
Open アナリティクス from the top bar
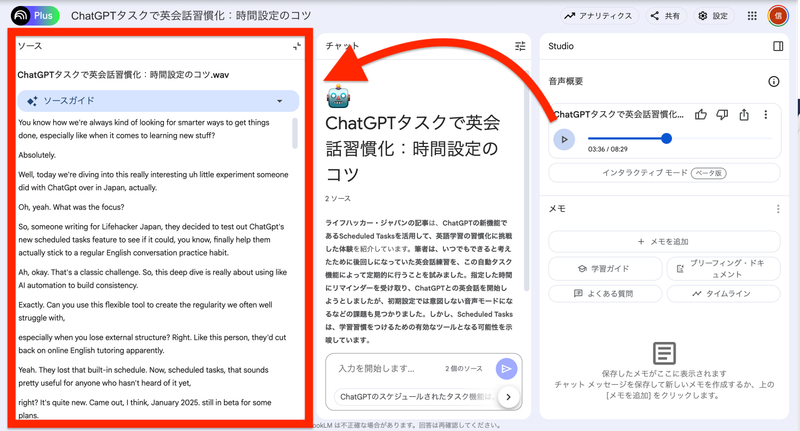(598, 16)
